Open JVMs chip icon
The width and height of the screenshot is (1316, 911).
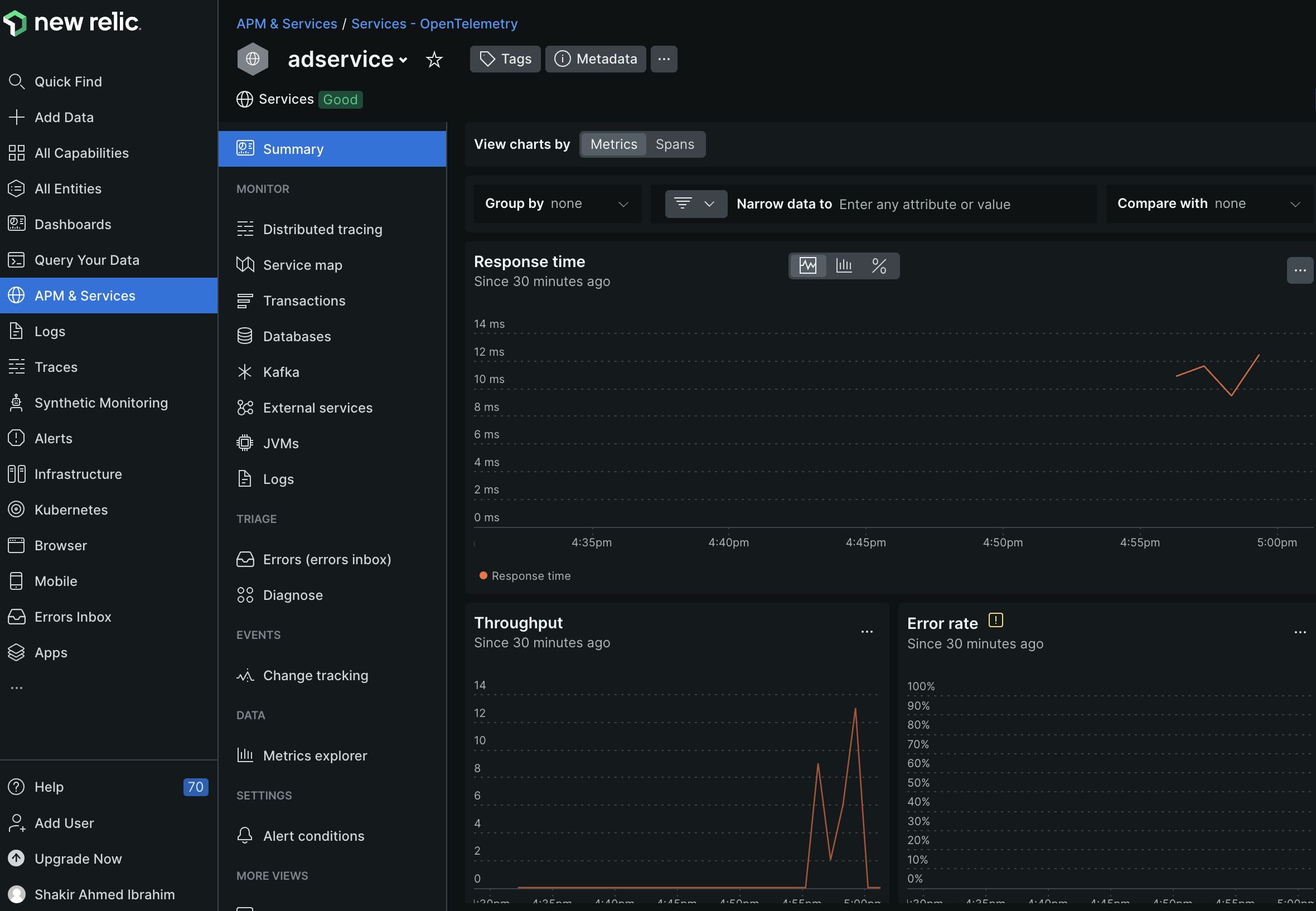pos(245,443)
